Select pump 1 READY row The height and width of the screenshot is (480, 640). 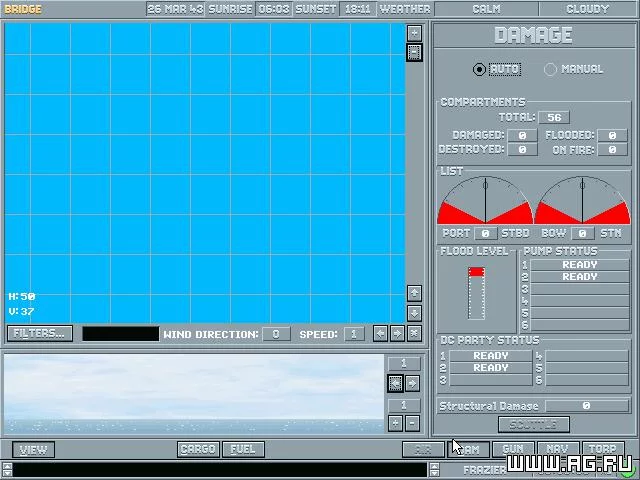tap(580, 265)
